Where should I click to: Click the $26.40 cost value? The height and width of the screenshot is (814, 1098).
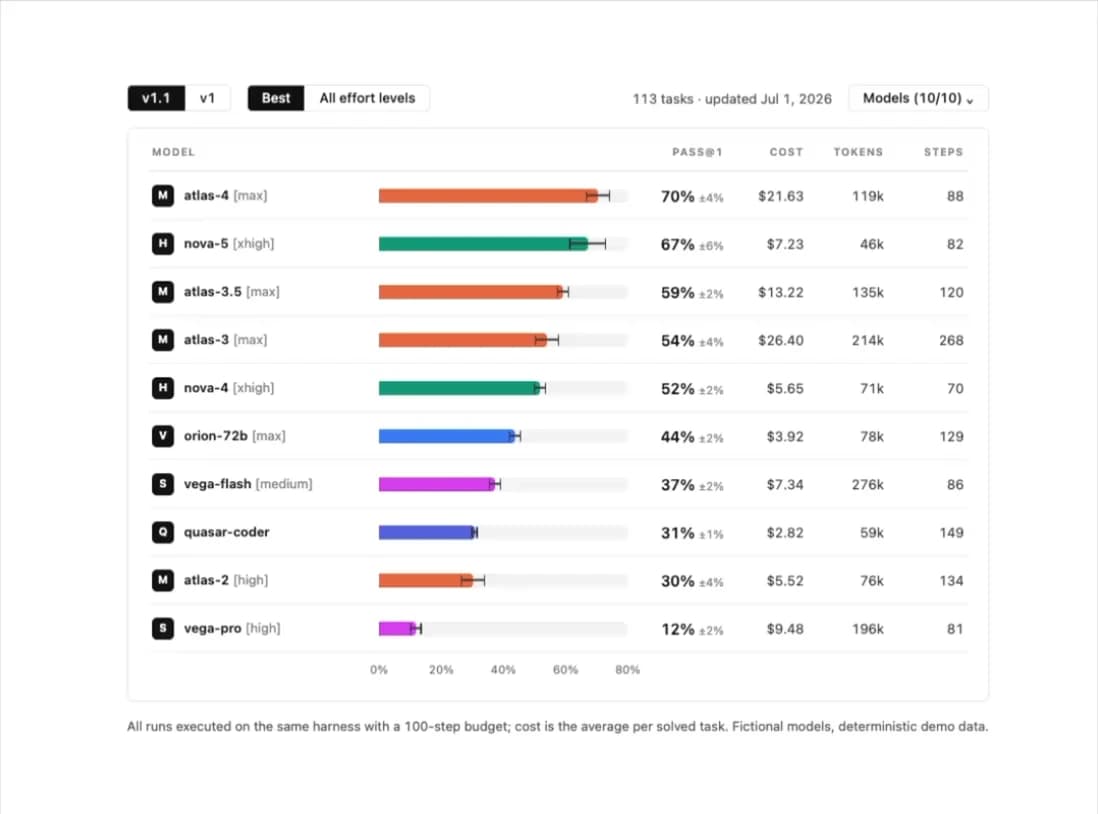point(781,340)
